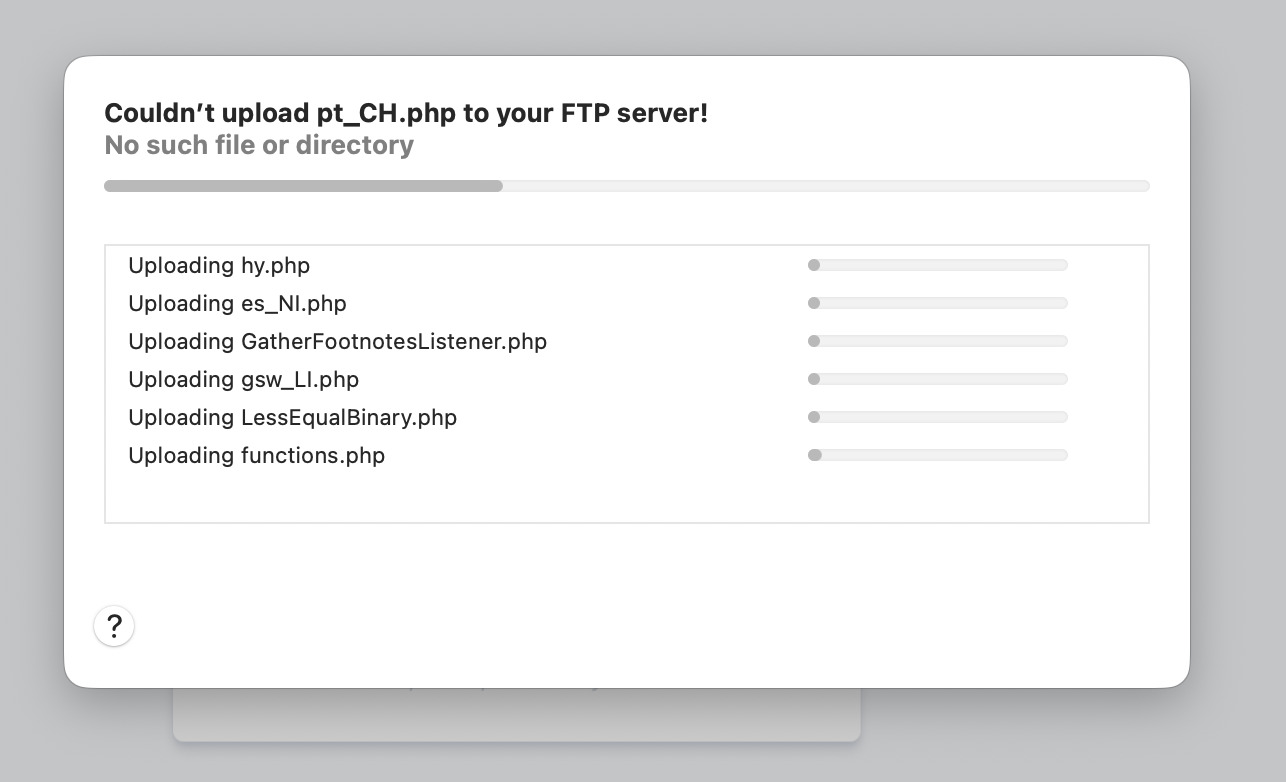The width and height of the screenshot is (1286, 782).
Task: Select the Uploading GatherFootnotesListener.php entry
Action: tap(337, 342)
